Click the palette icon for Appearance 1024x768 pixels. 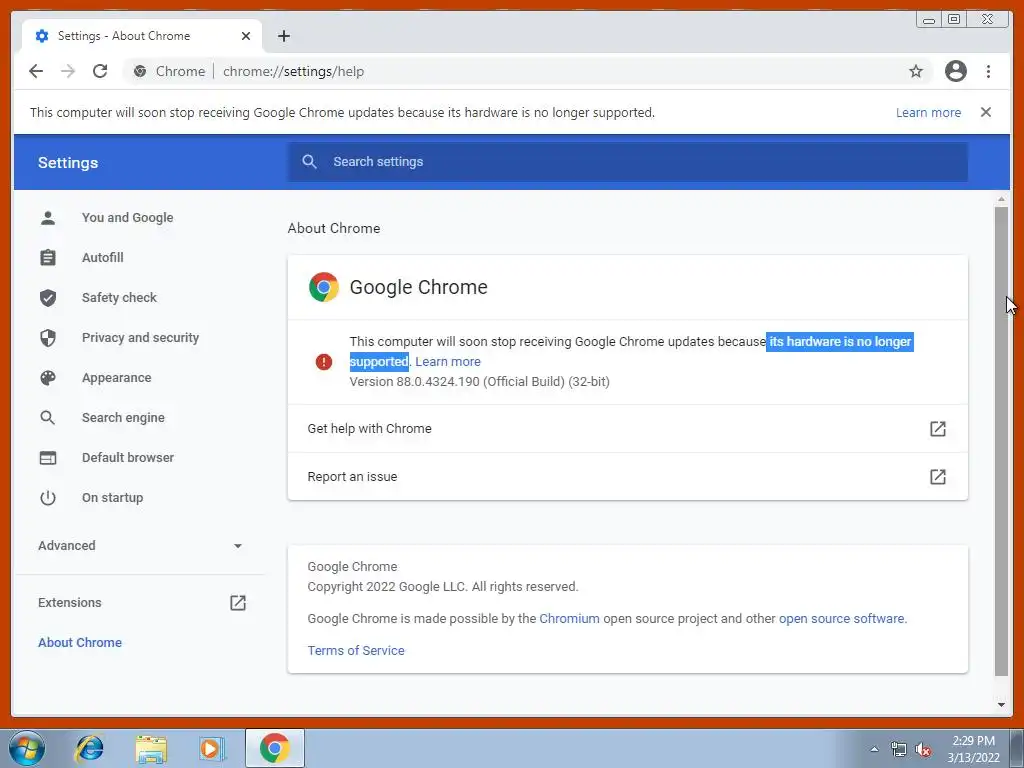pos(48,377)
